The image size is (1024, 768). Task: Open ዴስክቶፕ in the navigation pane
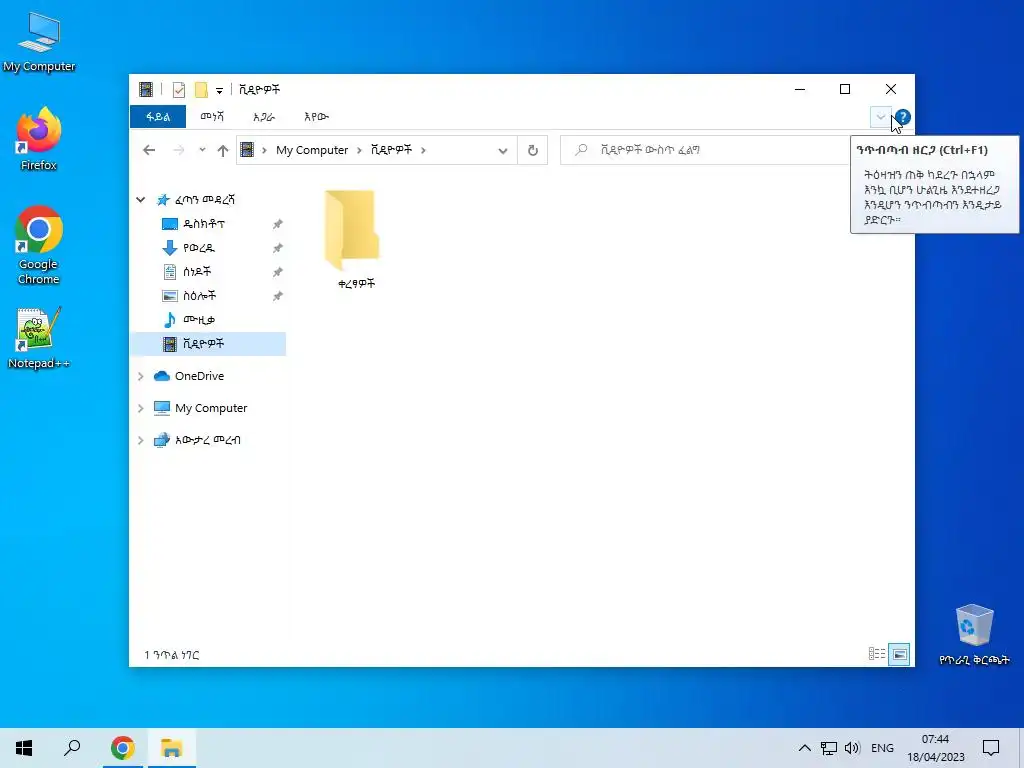204,224
